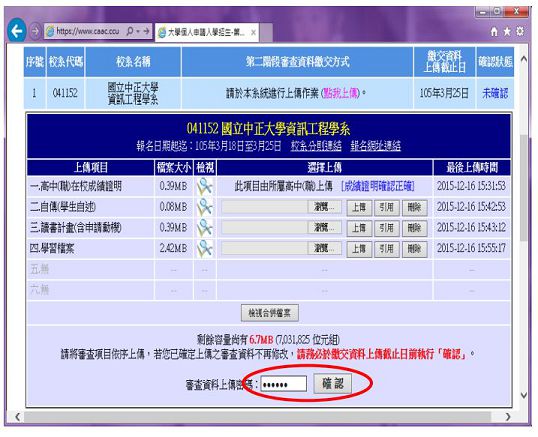Click the search magnifier in address bar
Viewport: 538px width, 437px height.
click(x=130, y=31)
